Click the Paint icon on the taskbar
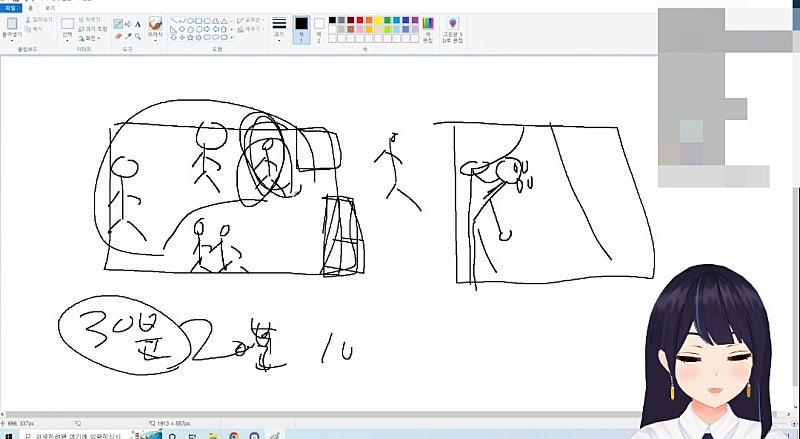 tap(275, 436)
